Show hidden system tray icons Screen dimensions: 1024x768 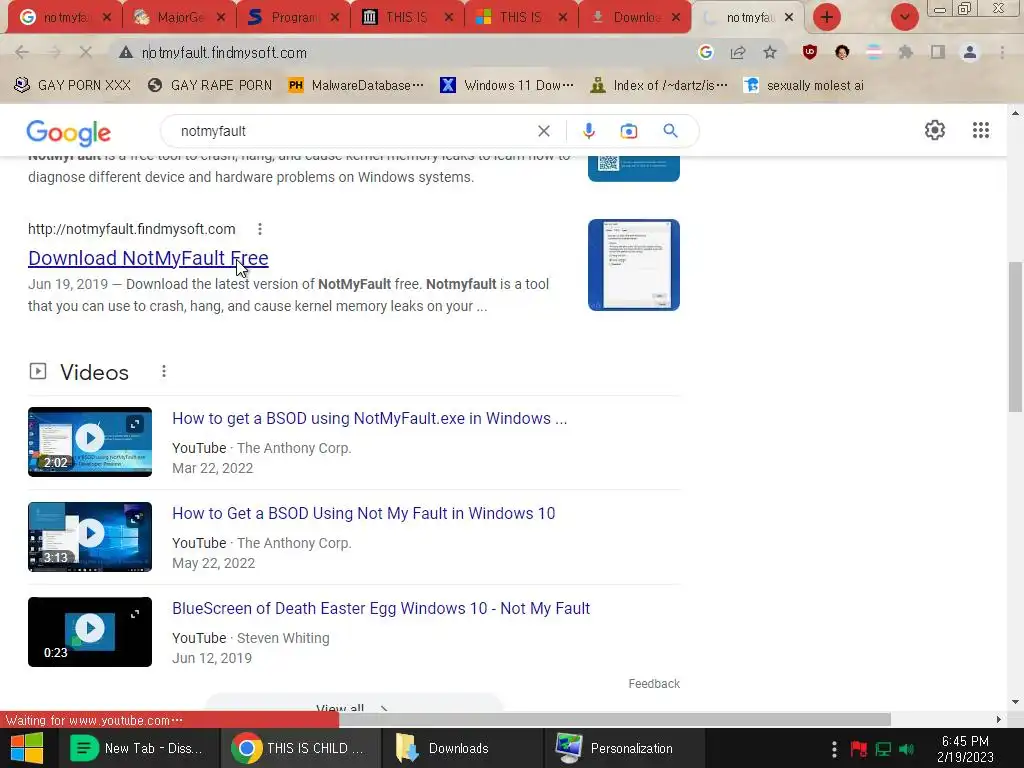[834, 748]
